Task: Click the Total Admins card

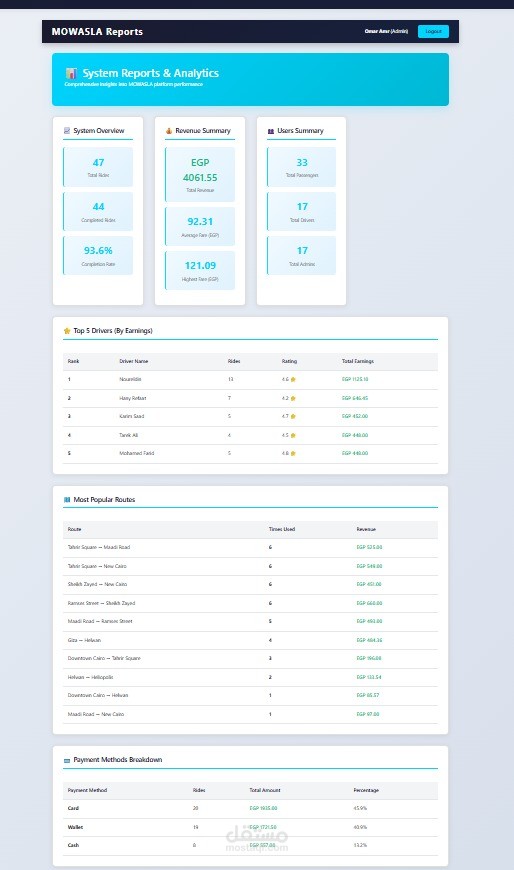Action: (302, 255)
